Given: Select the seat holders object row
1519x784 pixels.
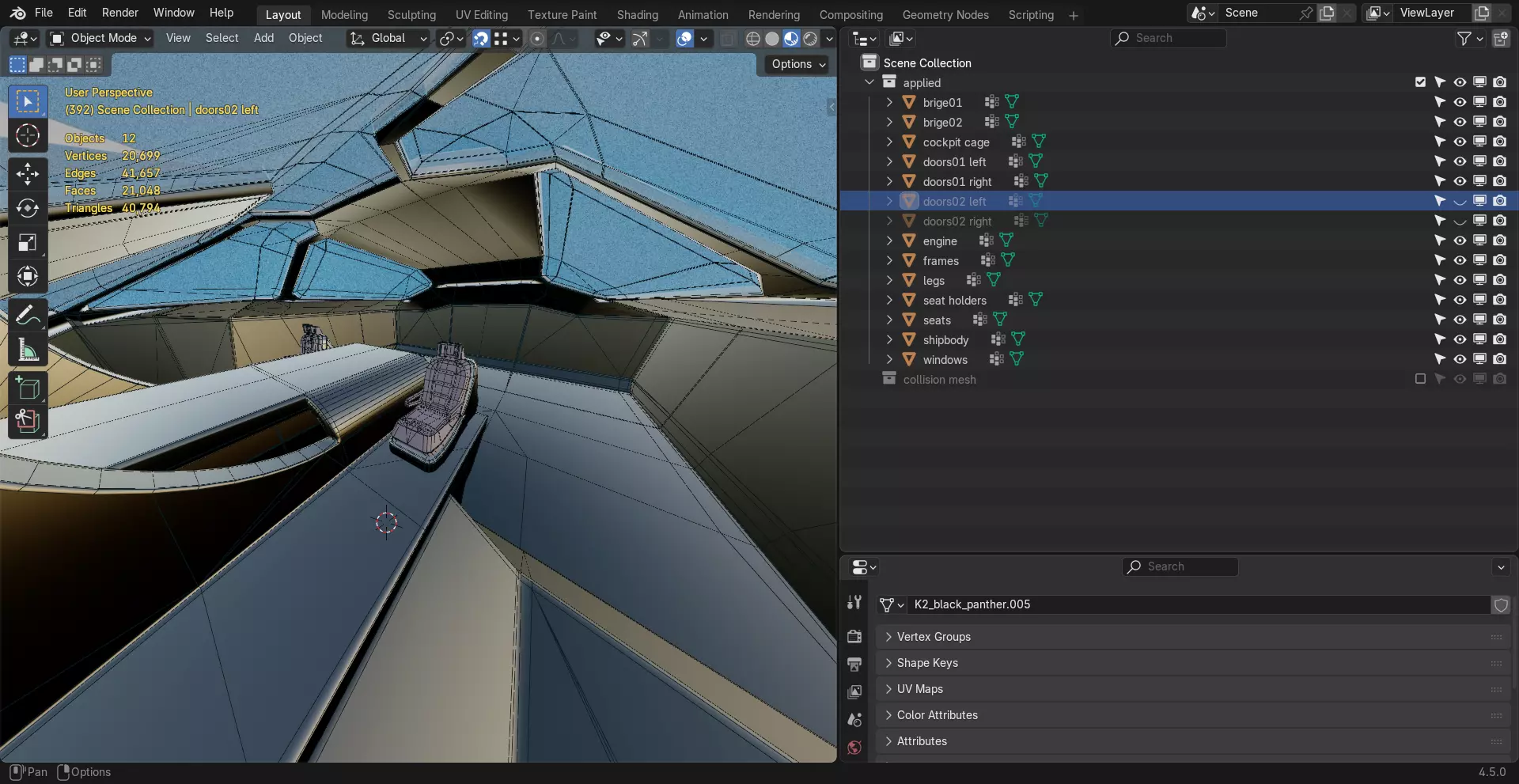Looking at the screenshot, I should click(x=954, y=301).
